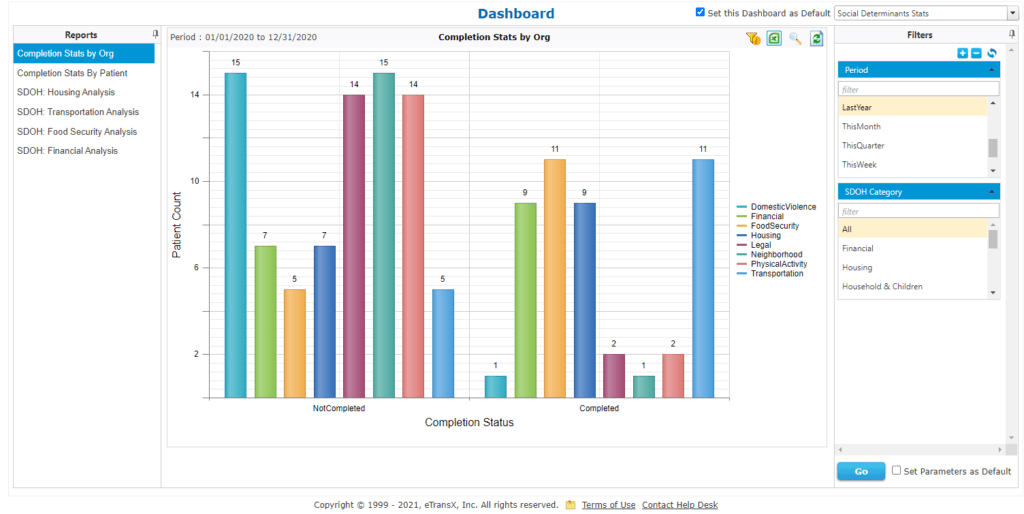This screenshot has height=514, width=1024.
Task: Enable Set Parameters as Default checkbox
Action: point(896,470)
